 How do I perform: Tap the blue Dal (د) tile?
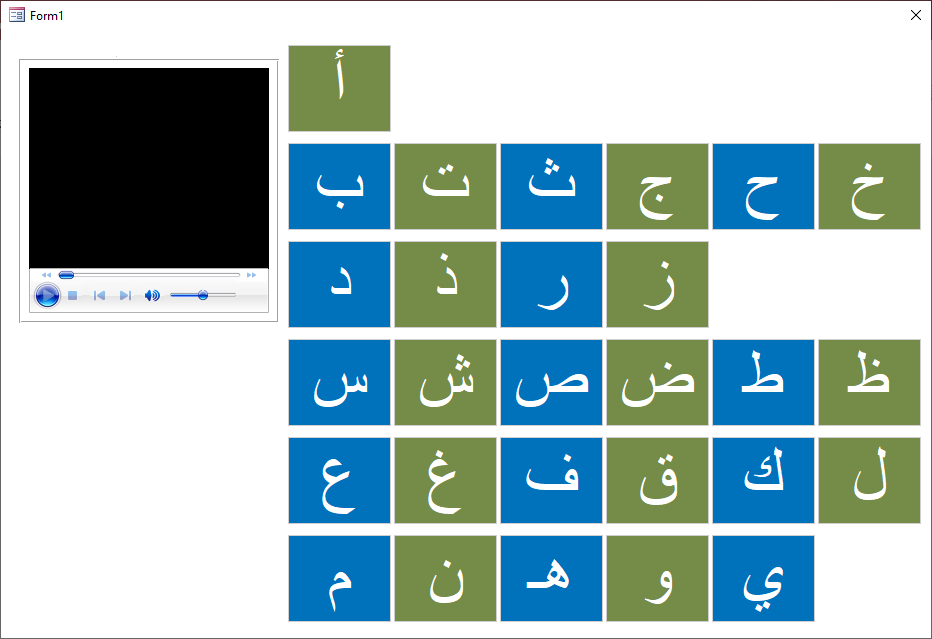tap(339, 284)
